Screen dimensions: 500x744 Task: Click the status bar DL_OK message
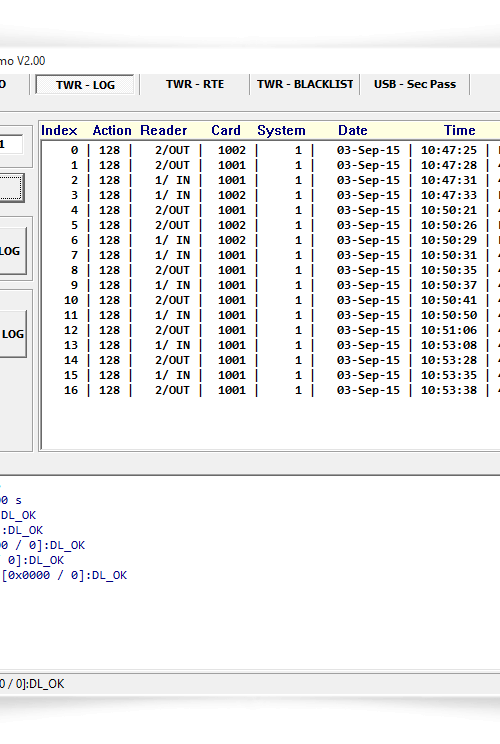32,684
